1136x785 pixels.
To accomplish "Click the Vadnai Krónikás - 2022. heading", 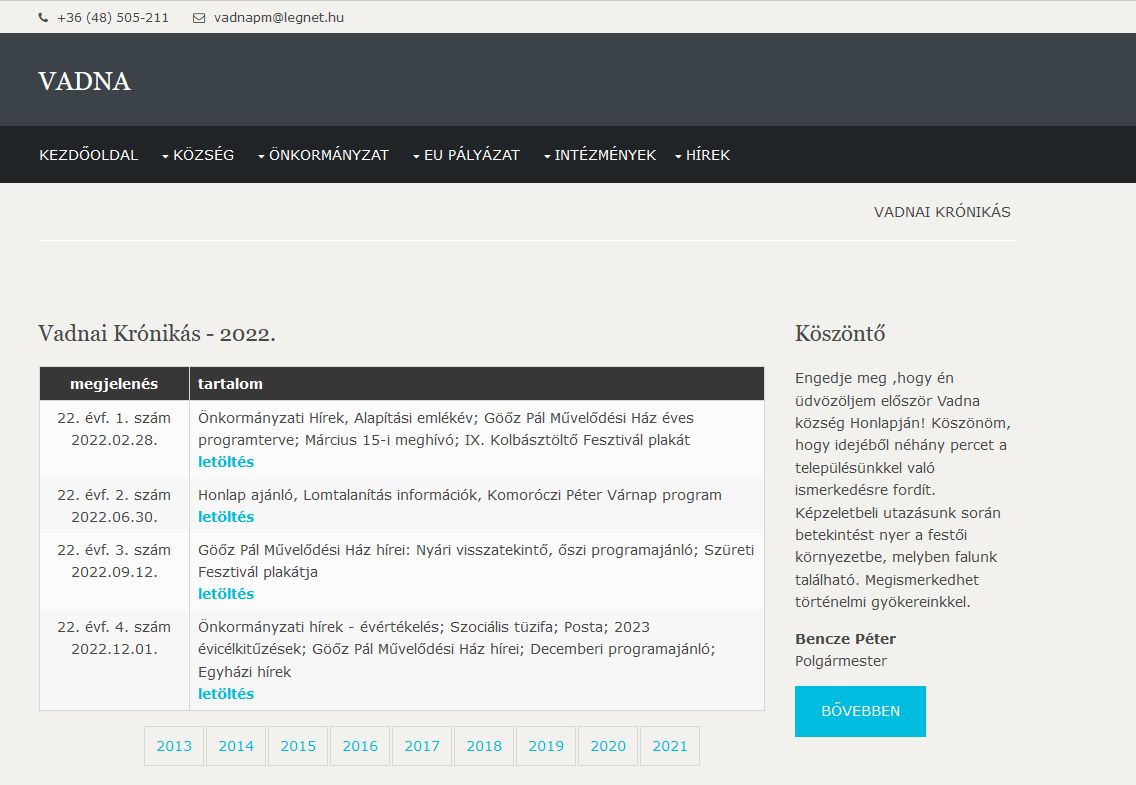I will (x=156, y=334).
